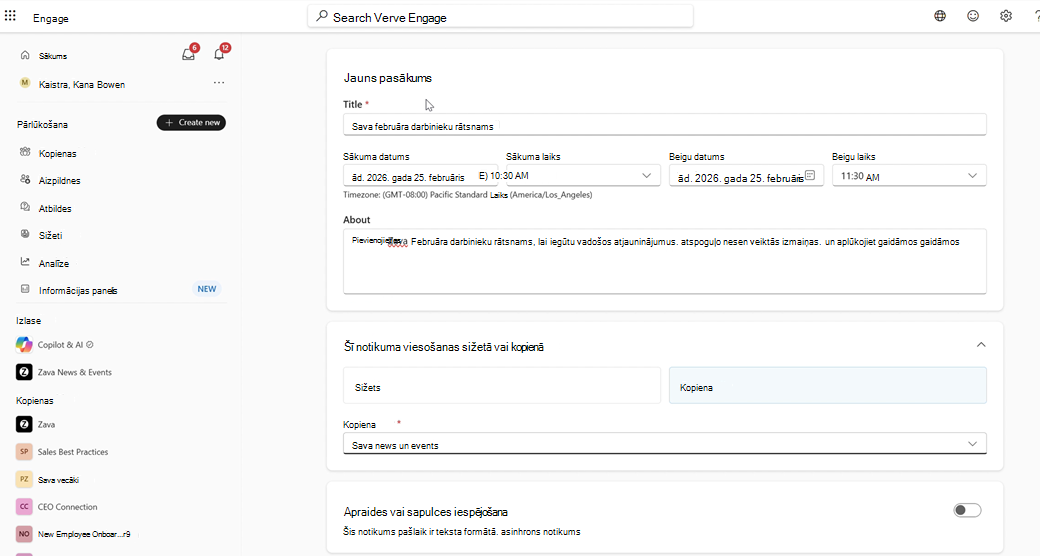Open the Sākuma laiks 10:30 AM dropdown

point(583,176)
